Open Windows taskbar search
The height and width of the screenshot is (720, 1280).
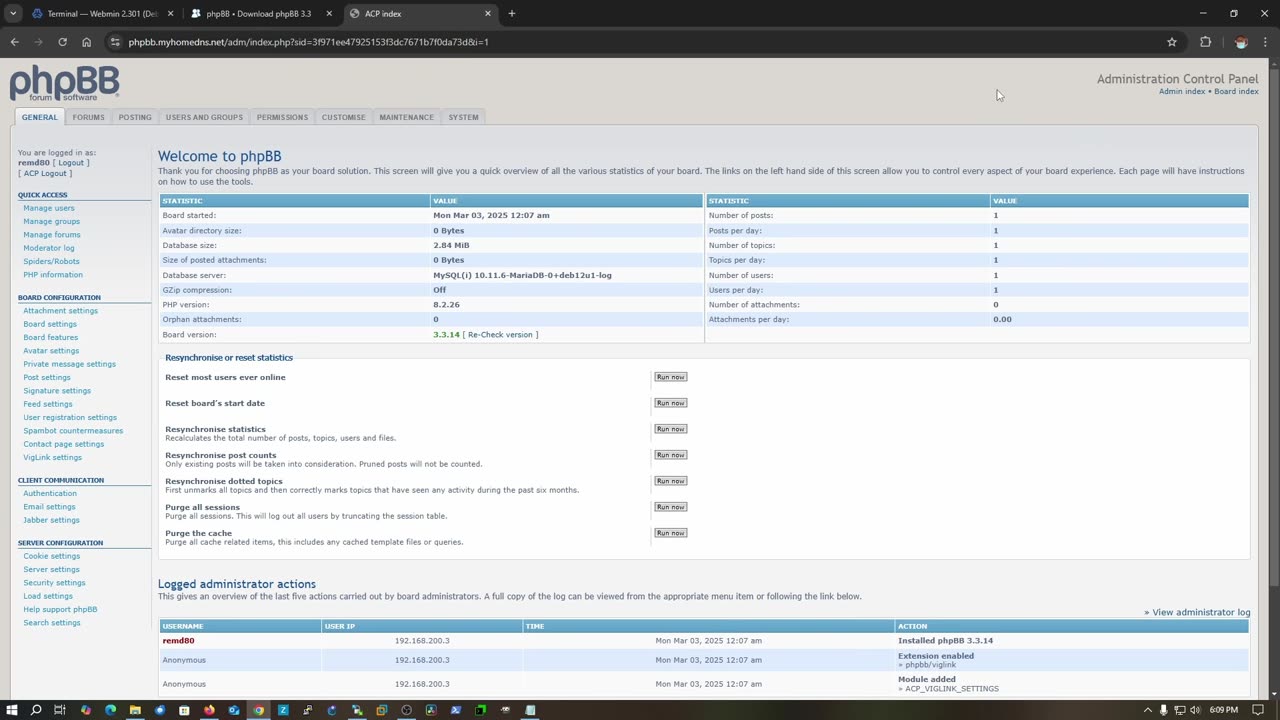[x=36, y=710]
